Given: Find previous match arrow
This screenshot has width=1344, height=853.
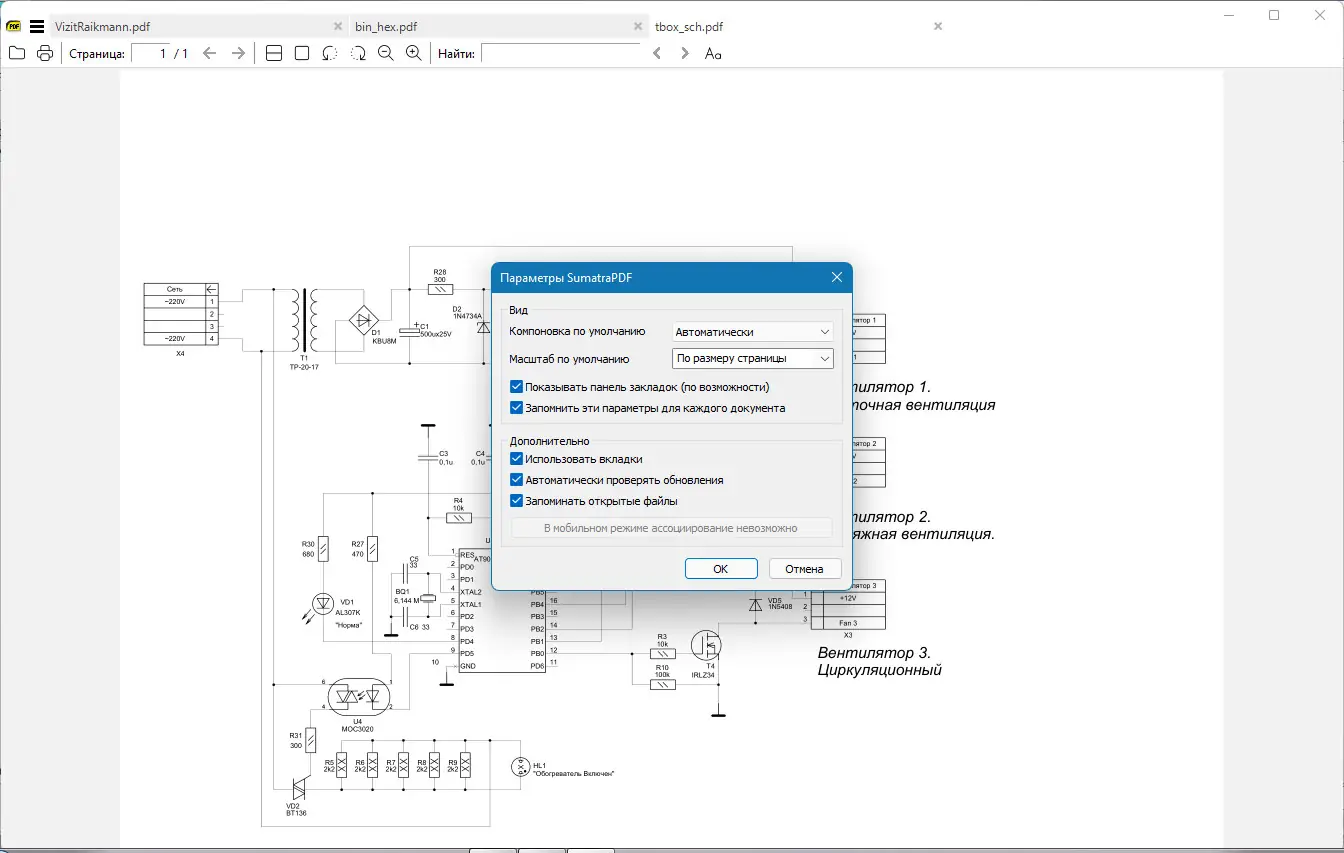Looking at the screenshot, I should click(x=657, y=53).
